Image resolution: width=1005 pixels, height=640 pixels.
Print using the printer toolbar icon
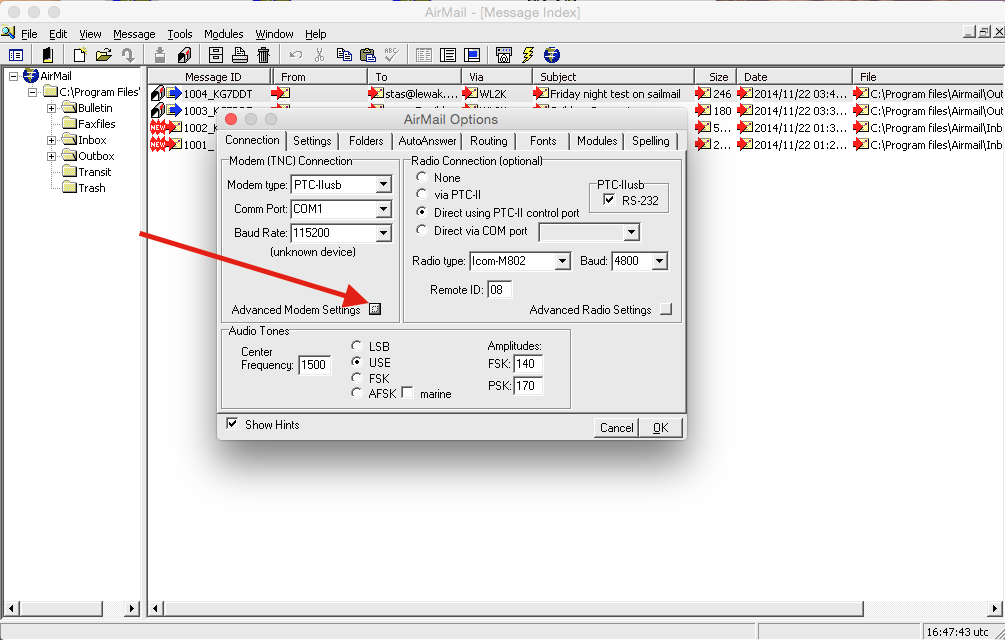(240, 55)
